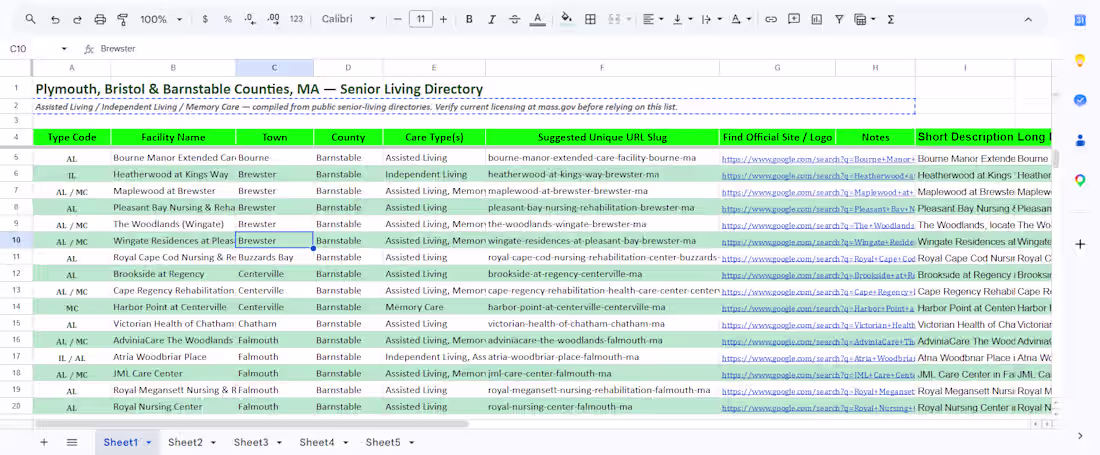Switch to the Sheet5 tab

pyautogui.click(x=383, y=442)
